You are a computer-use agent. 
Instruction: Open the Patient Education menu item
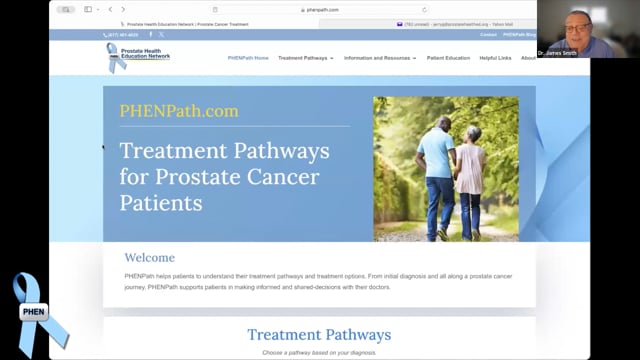(448, 58)
